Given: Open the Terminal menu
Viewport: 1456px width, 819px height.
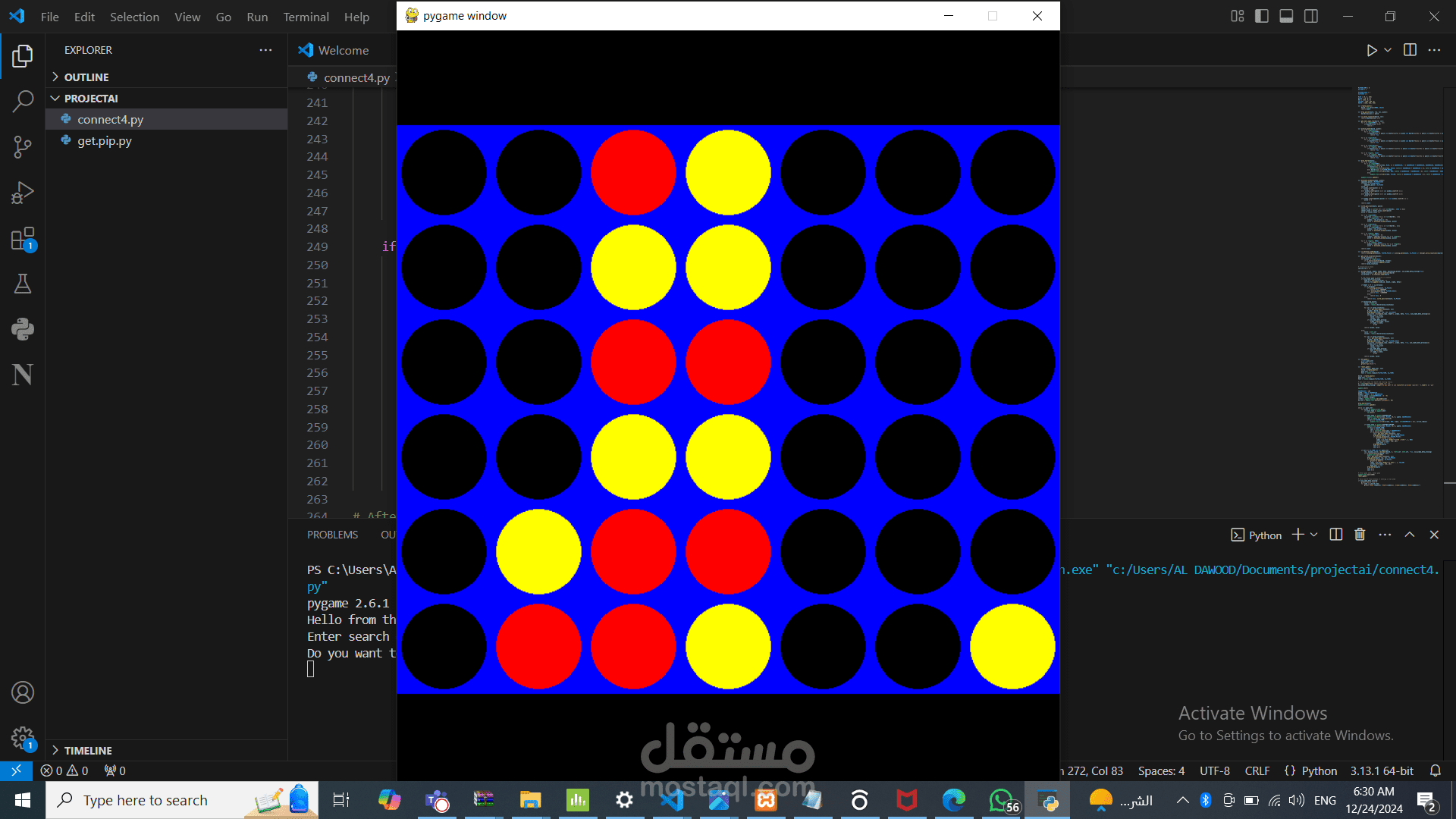Looking at the screenshot, I should point(306,17).
